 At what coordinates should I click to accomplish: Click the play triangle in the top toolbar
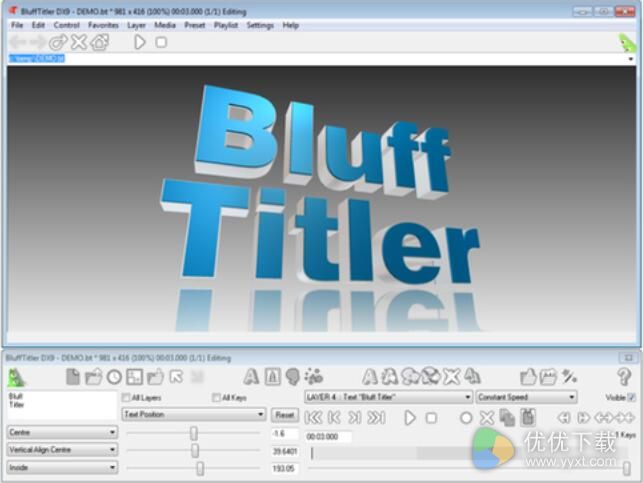tap(140, 42)
